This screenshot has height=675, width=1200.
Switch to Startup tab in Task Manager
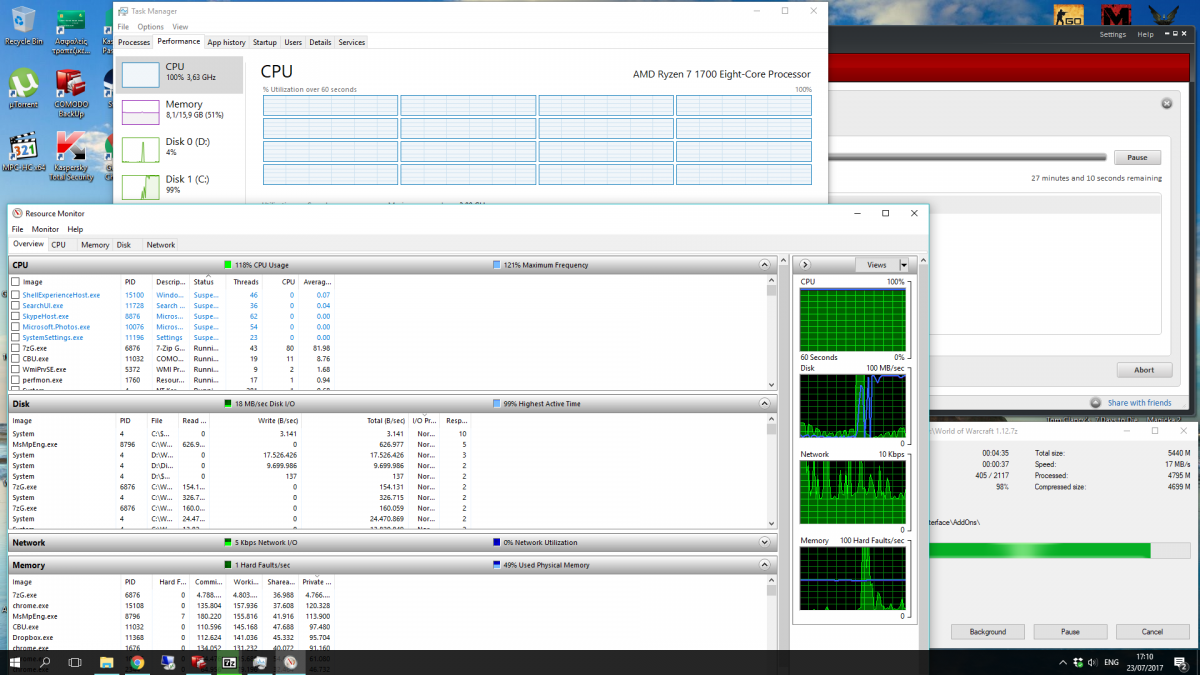(265, 42)
